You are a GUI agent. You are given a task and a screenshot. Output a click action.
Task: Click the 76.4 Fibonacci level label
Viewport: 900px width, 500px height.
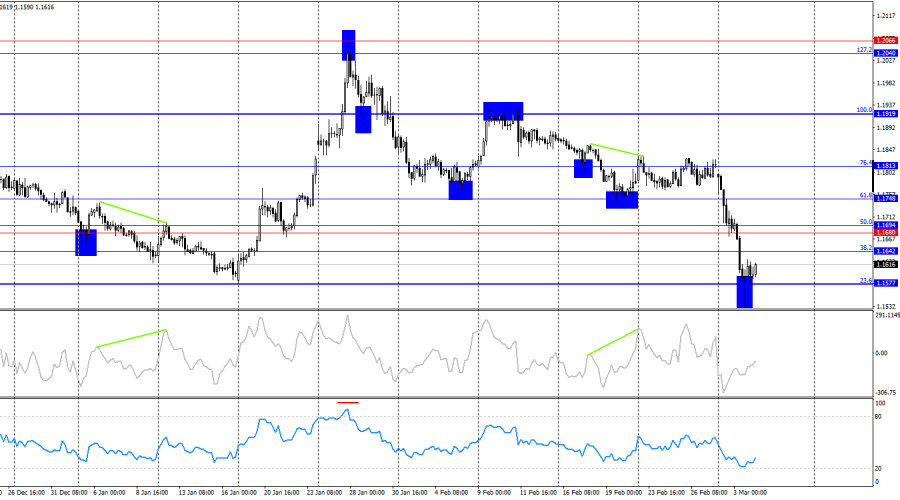click(866, 163)
